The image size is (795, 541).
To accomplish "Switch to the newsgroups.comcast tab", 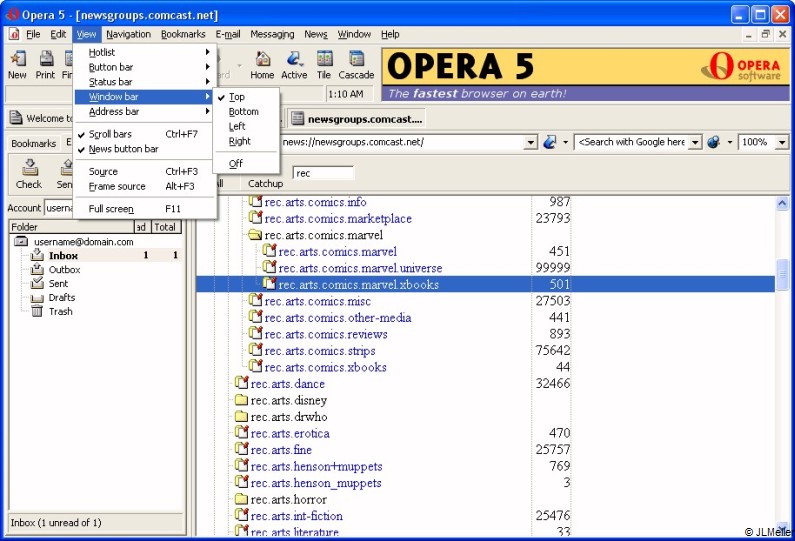I will tap(357, 119).
